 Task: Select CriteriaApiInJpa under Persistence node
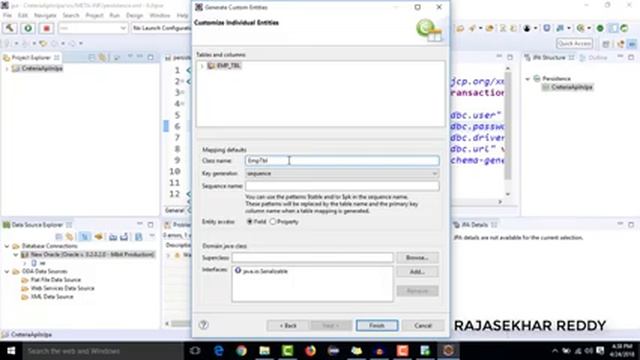pos(567,87)
